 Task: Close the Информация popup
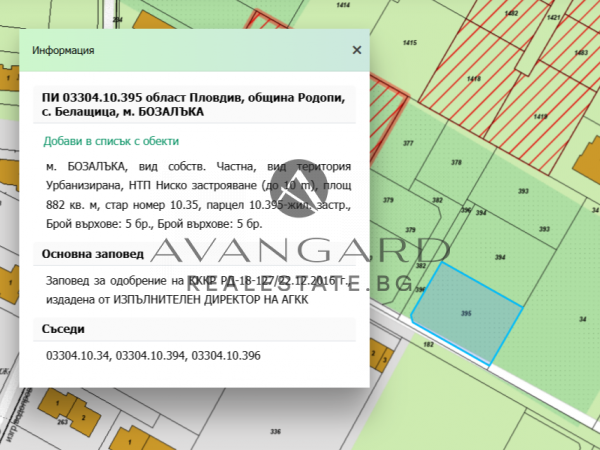coord(357,50)
